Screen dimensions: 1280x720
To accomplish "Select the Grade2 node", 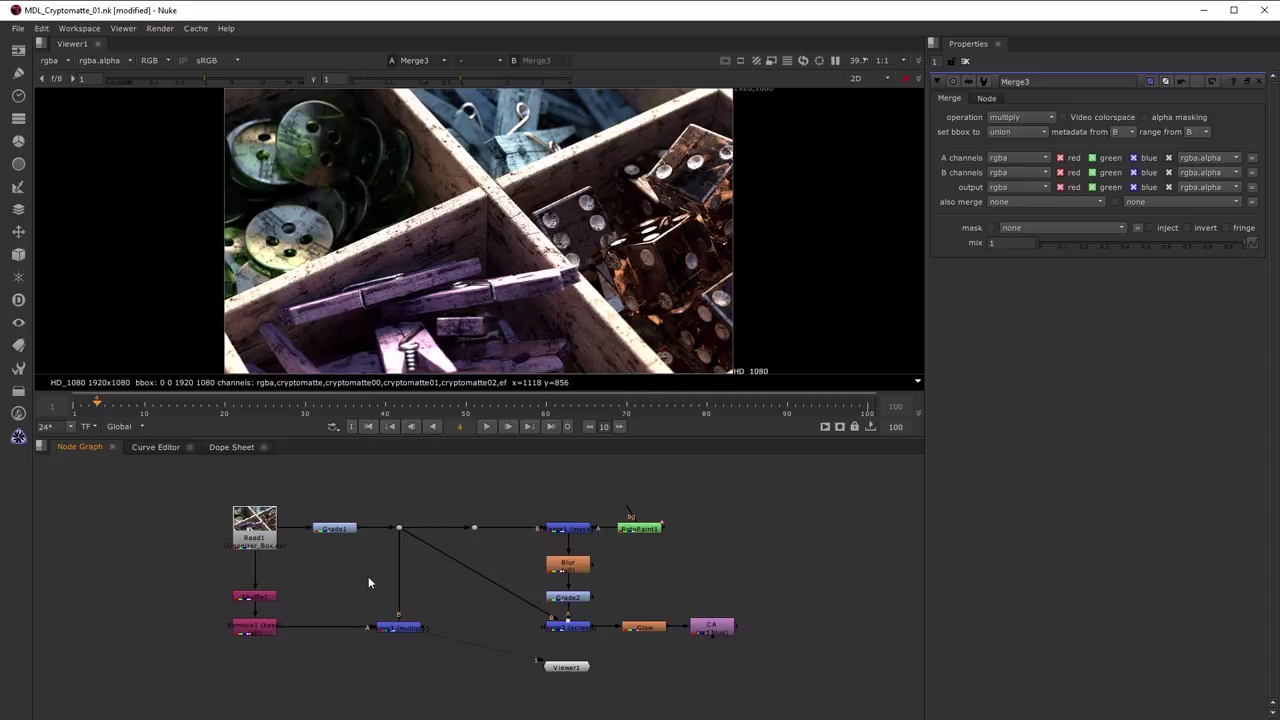I will click(x=568, y=597).
